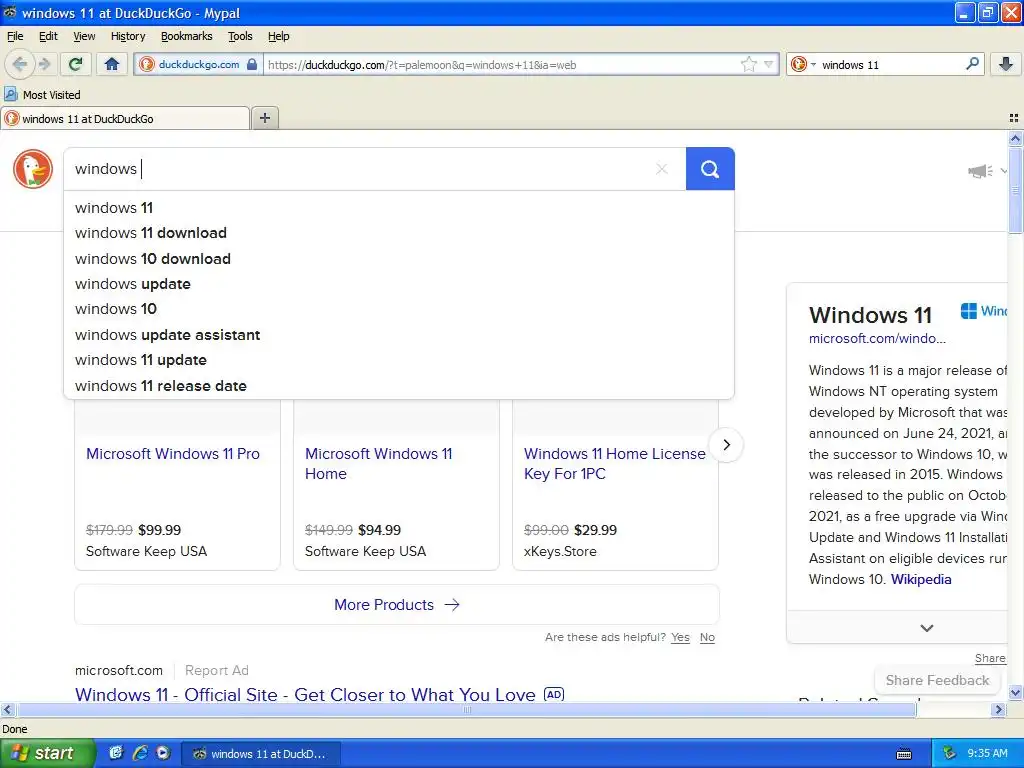Screen dimensions: 1024x768
Task: Open Microsoft Windows 11 Pro product link
Action: [173, 454]
